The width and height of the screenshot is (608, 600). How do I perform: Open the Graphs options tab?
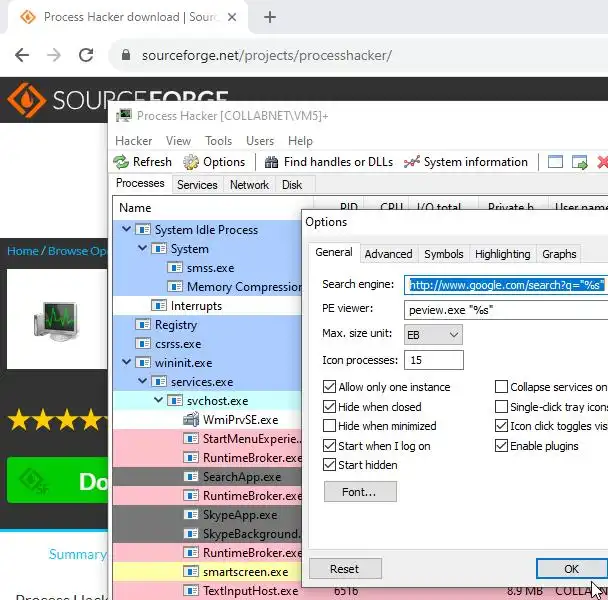(x=559, y=254)
